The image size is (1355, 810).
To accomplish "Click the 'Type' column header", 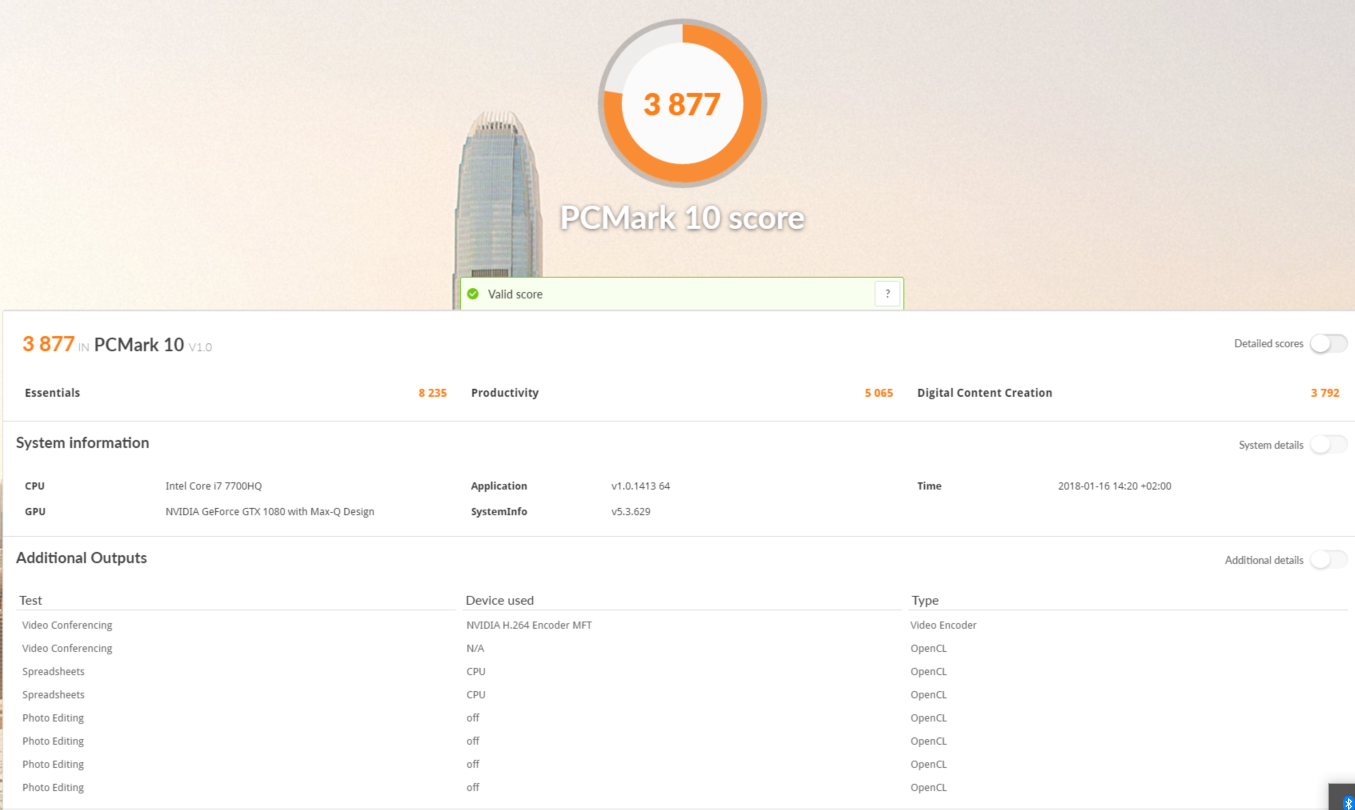I will pos(925,601).
